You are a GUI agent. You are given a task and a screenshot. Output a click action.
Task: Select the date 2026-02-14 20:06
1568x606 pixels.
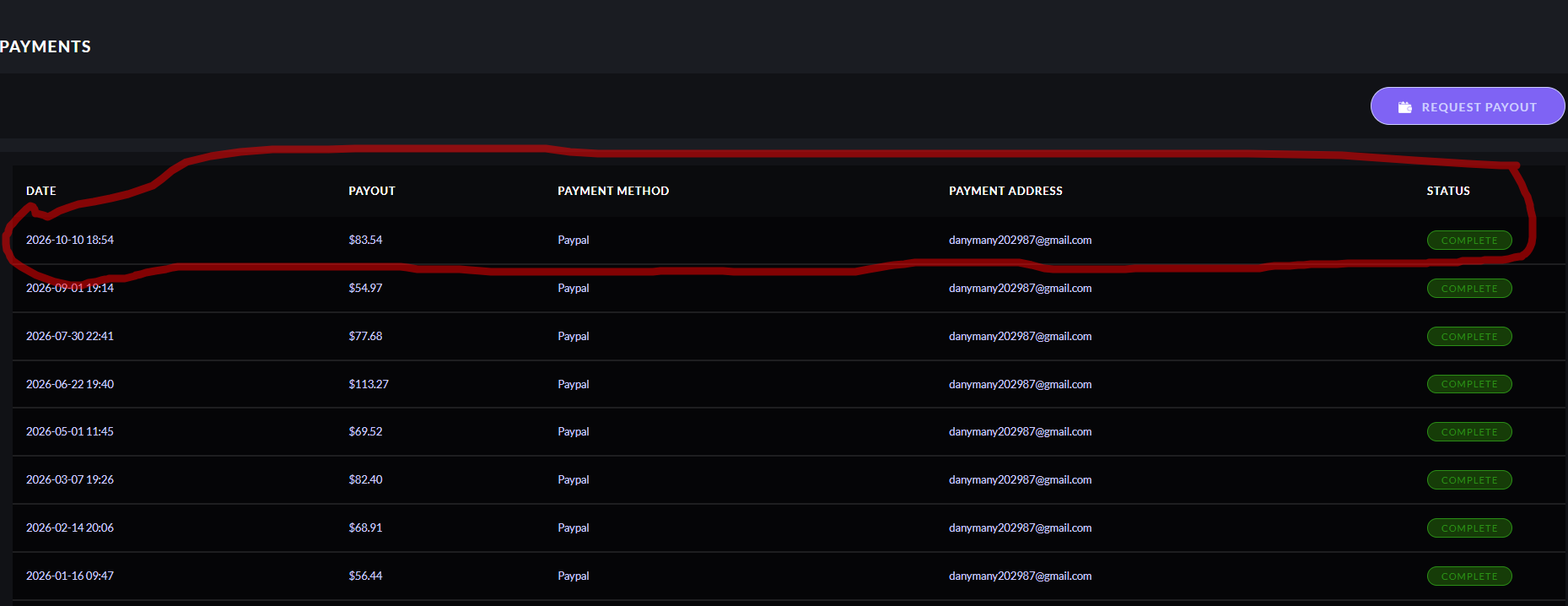[x=70, y=528]
